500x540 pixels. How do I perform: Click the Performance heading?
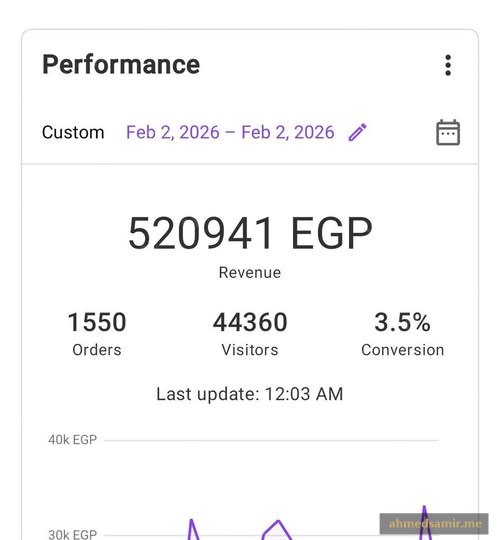121,65
